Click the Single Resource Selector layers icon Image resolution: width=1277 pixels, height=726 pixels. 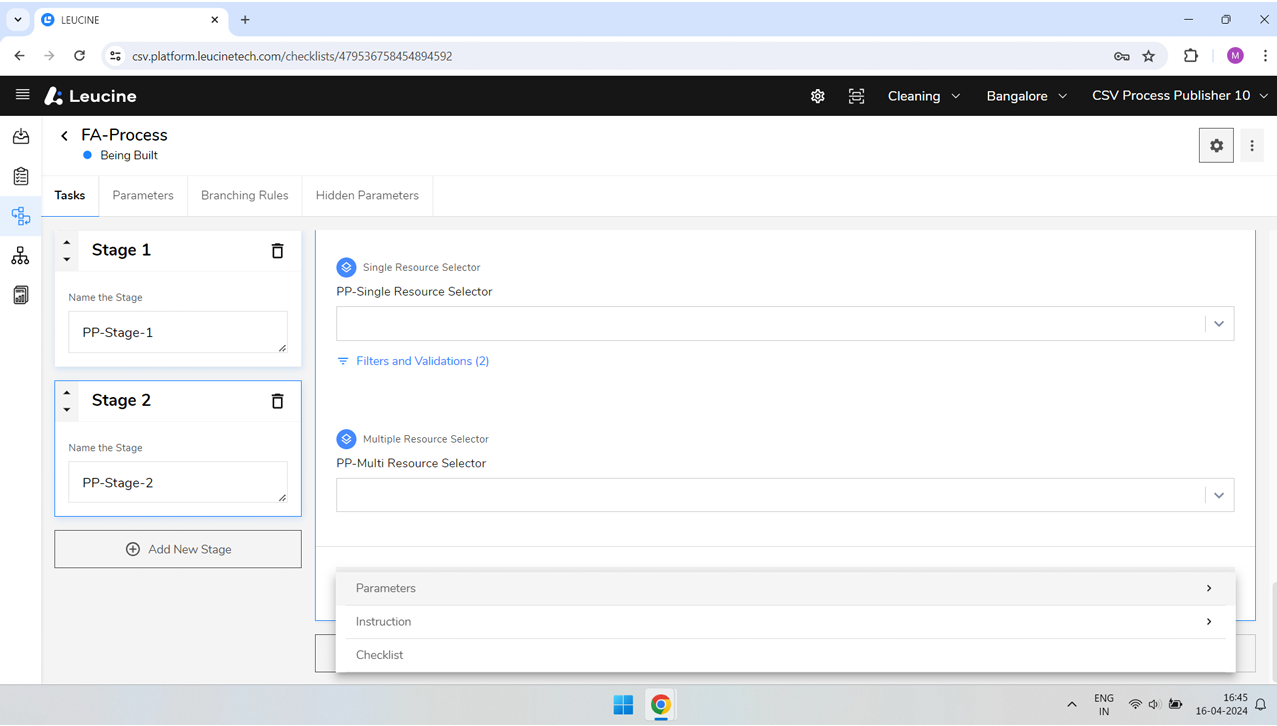(346, 267)
